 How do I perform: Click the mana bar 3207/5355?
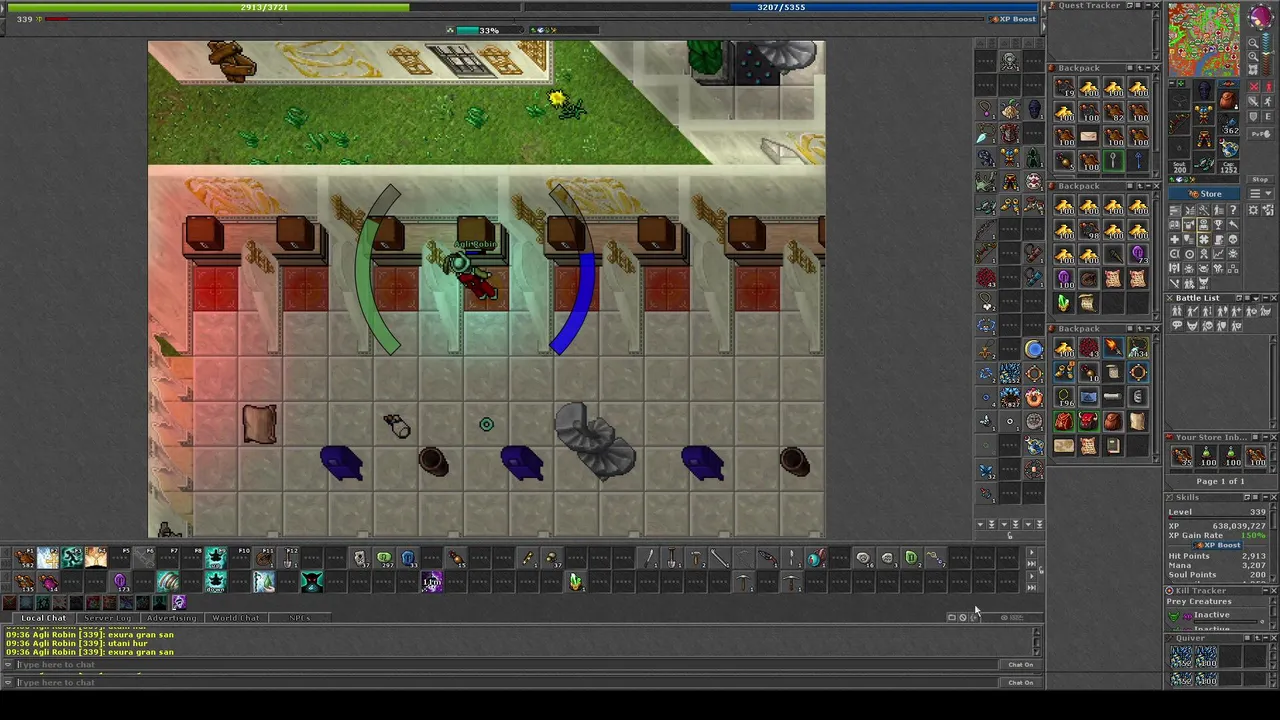(x=781, y=7)
